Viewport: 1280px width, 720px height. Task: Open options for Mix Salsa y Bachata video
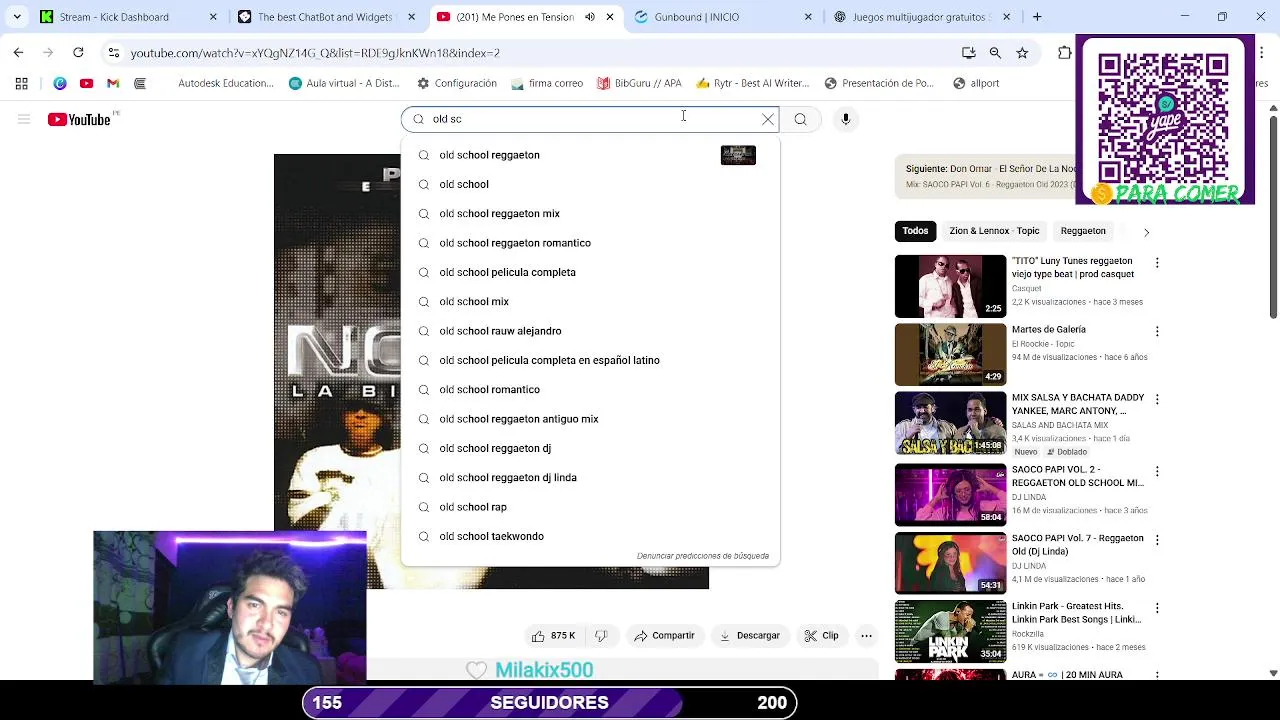[1157, 399]
